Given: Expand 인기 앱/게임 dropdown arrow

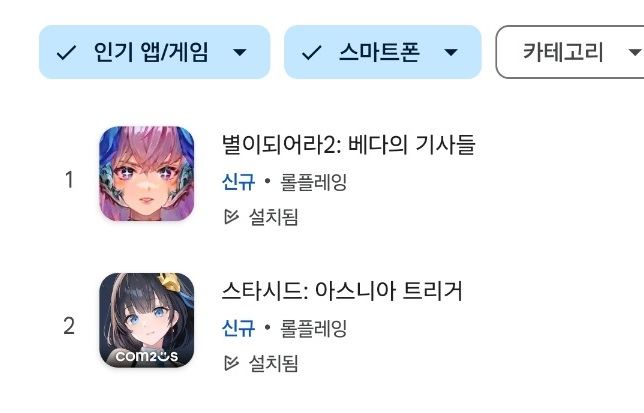Looking at the screenshot, I should (240, 53).
